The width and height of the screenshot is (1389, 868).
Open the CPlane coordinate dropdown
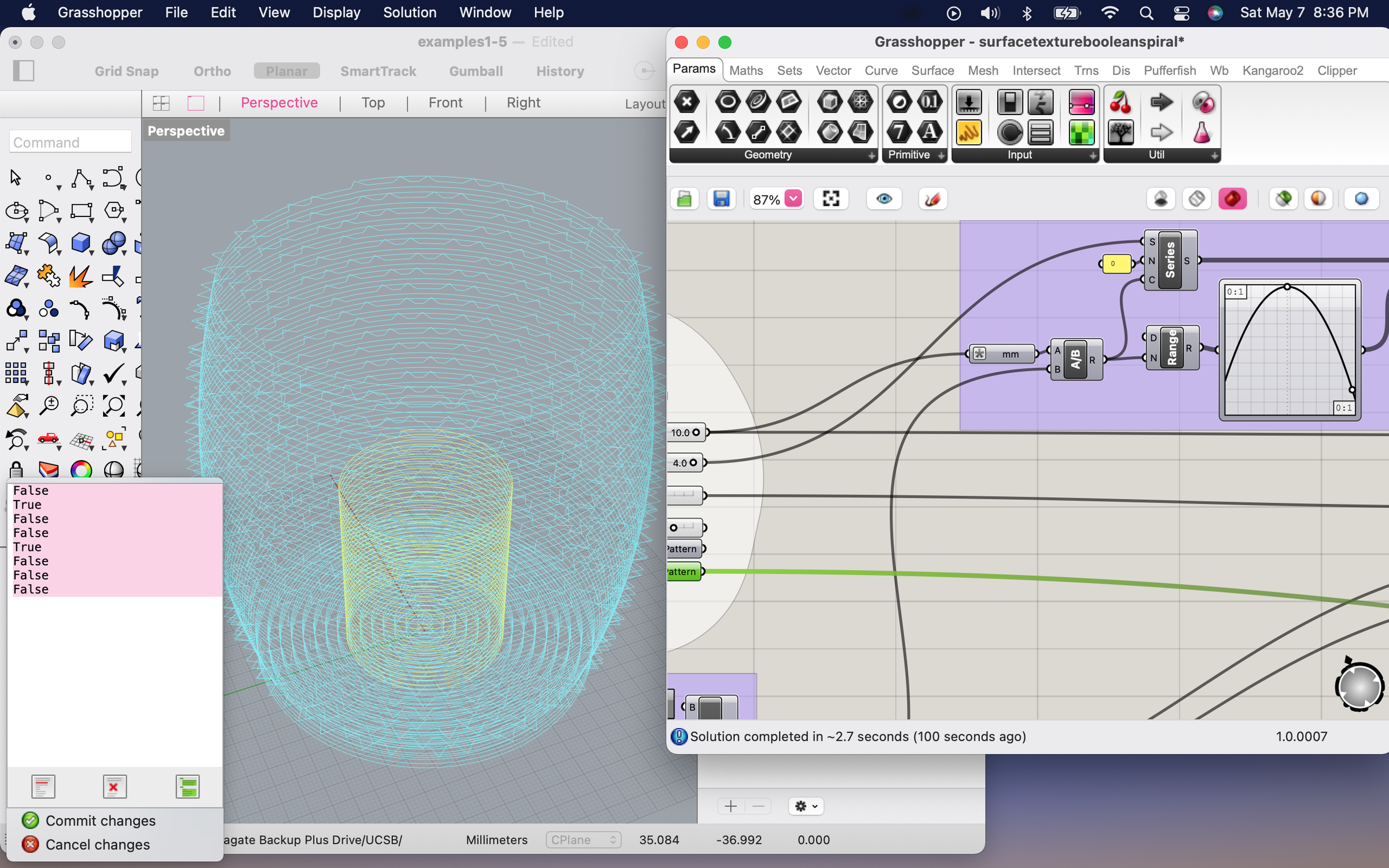[583, 840]
